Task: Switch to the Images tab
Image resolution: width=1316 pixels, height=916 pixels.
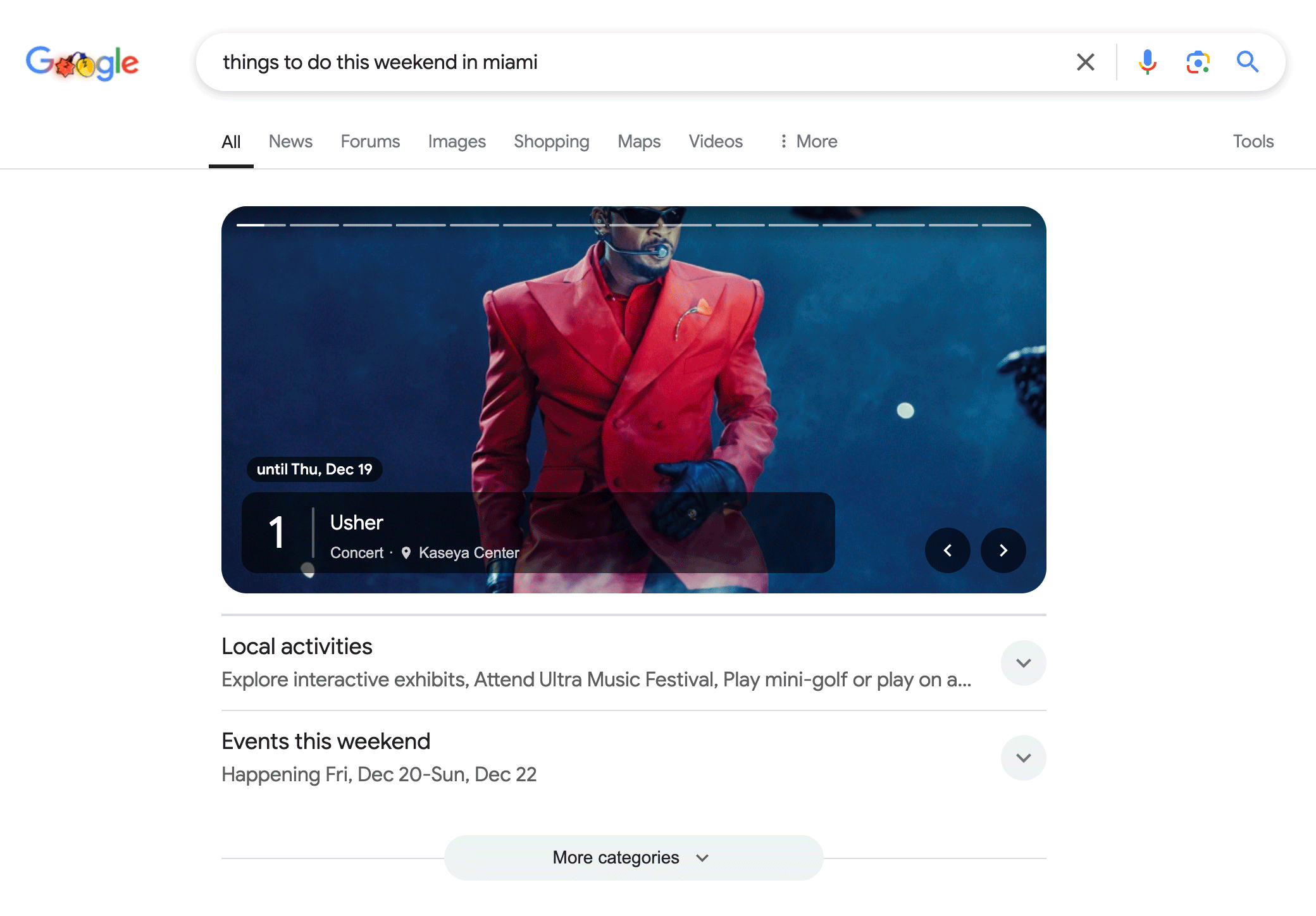Action: (x=457, y=141)
